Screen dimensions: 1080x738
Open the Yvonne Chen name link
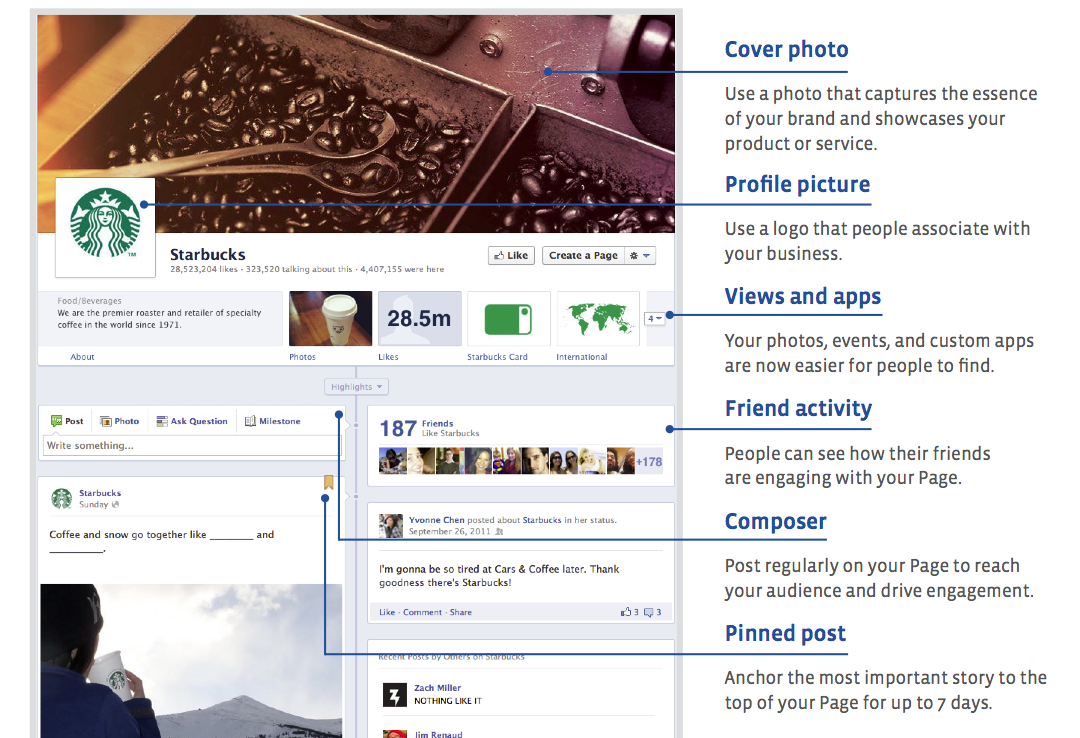(x=437, y=520)
